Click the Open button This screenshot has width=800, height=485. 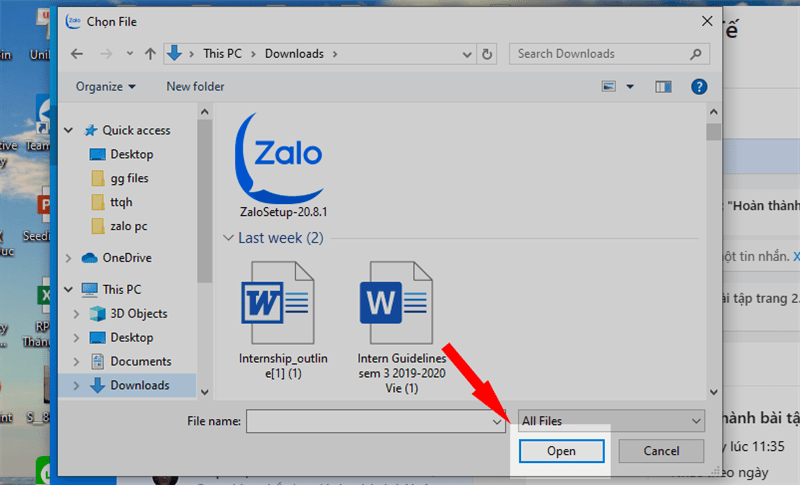tap(561, 451)
